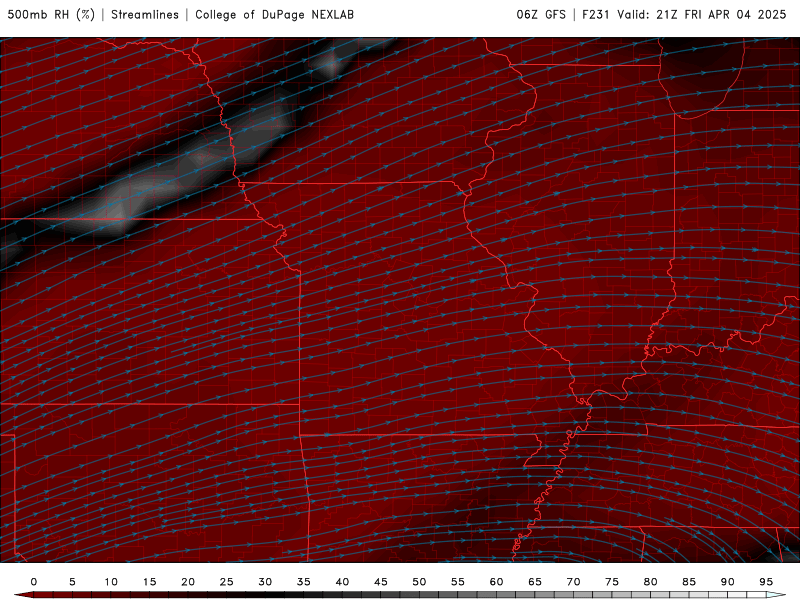Click the "500mb RH (%)" title text

[51, 15]
